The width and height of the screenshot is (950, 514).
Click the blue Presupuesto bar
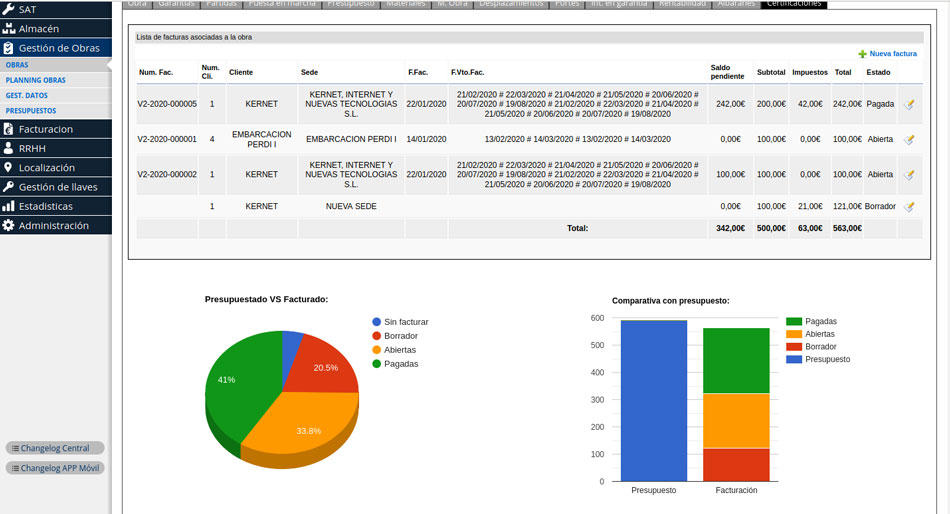pos(654,401)
